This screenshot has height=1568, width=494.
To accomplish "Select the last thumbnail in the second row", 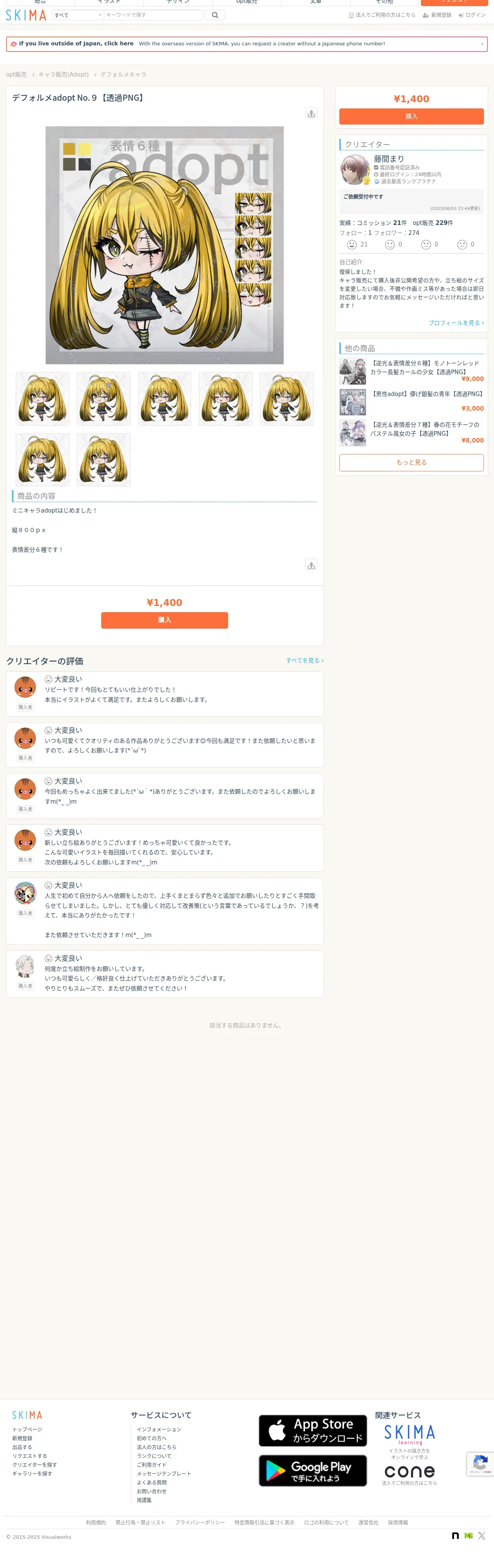I will click(103, 459).
